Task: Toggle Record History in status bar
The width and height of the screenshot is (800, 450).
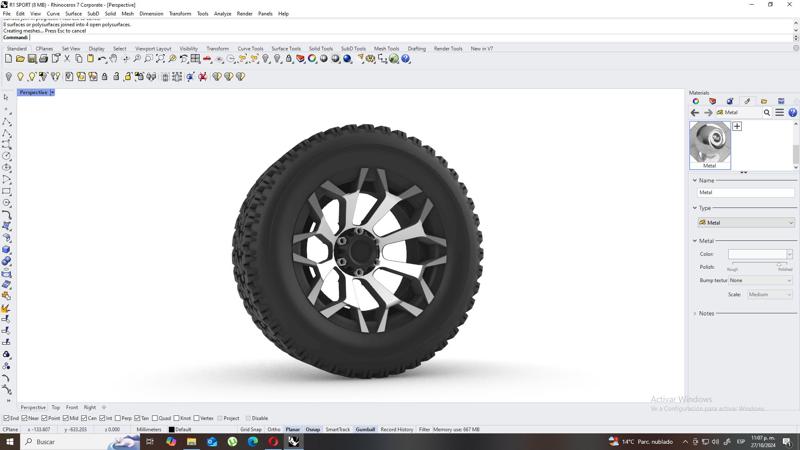Action: (x=396, y=430)
